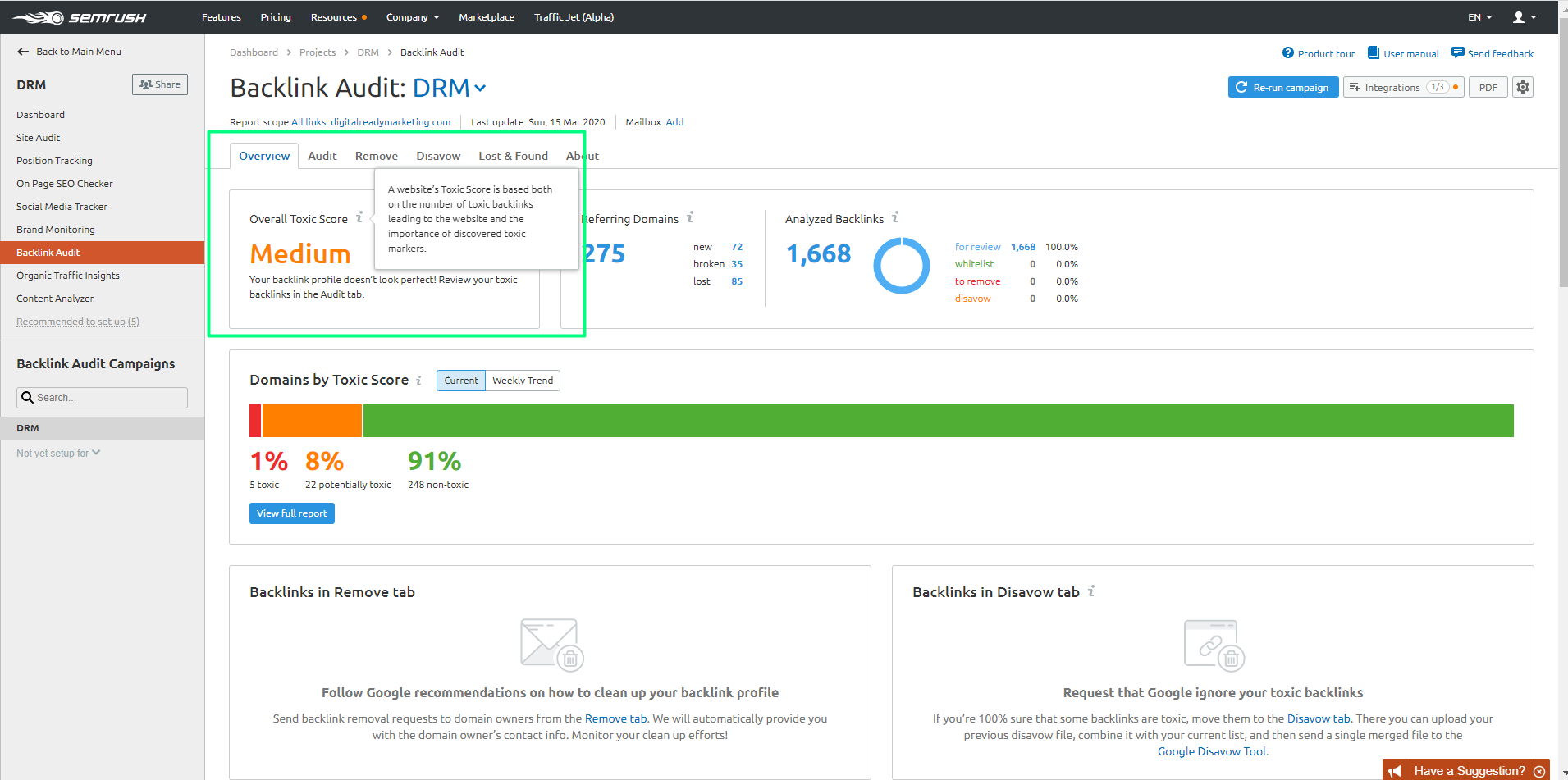This screenshot has width=1568, height=780.
Task: Click the Semrush logo
Action: (80, 17)
